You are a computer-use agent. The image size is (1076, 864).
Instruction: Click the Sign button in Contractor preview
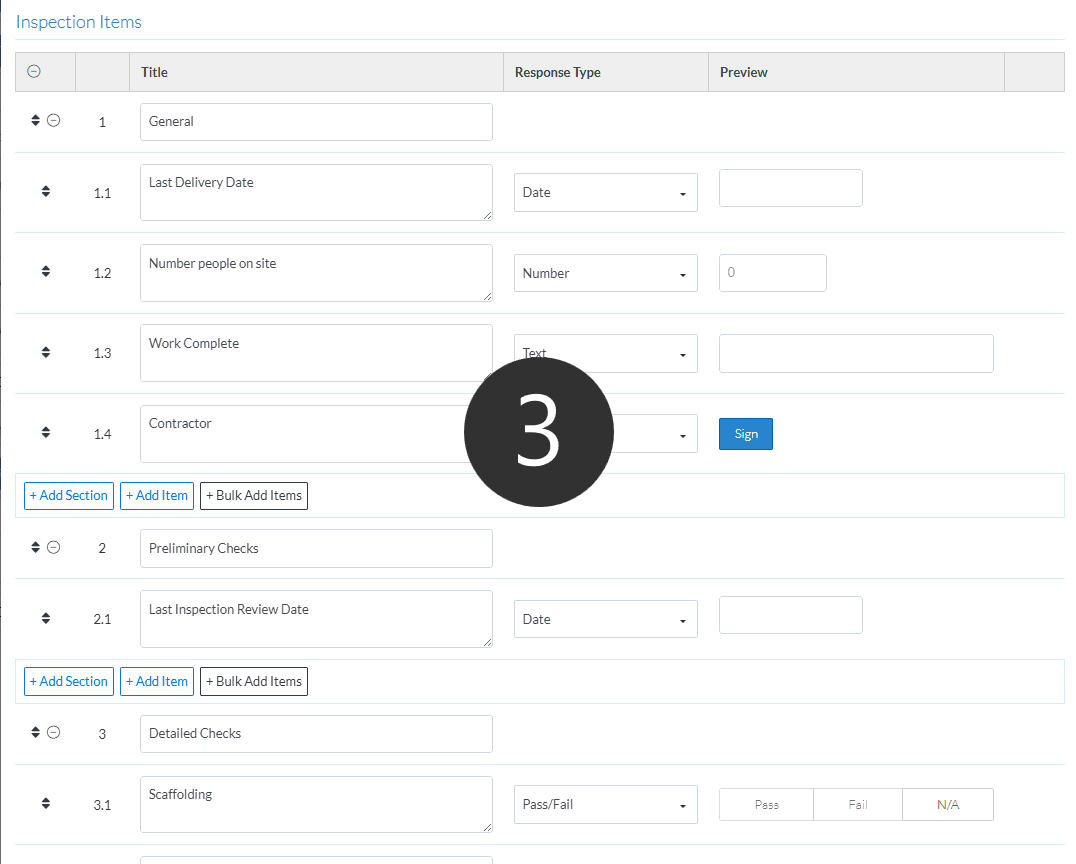(x=745, y=434)
